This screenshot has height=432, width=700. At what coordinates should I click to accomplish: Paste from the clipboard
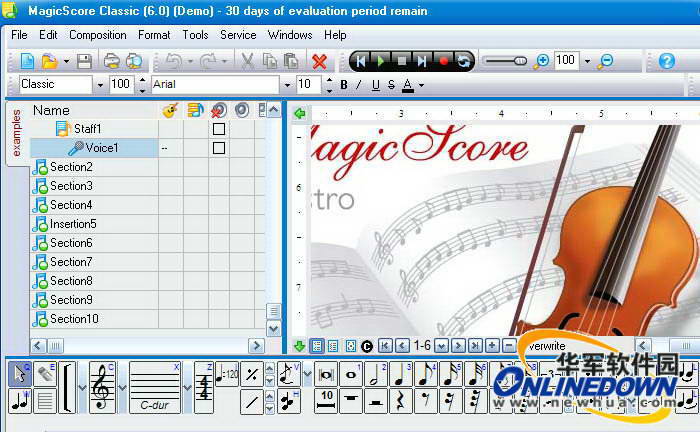[291, 61]
